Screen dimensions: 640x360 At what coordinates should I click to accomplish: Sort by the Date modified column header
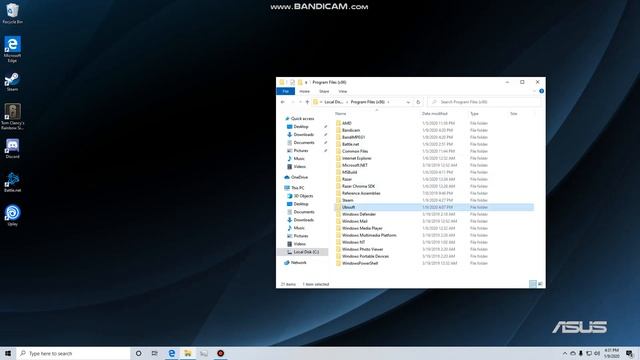tap(435, 113)
